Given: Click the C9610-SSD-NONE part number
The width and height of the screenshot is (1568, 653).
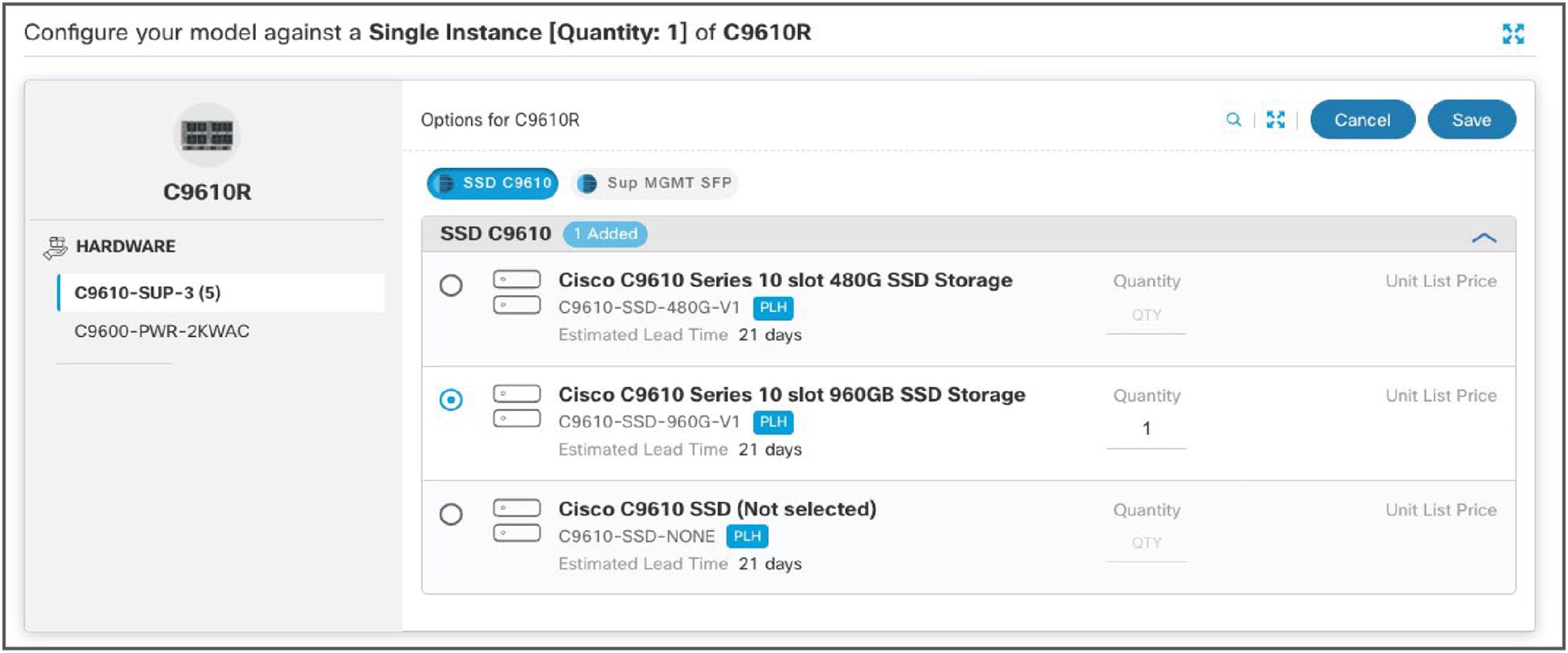Looking at the screenshot, I should [637, 537].
